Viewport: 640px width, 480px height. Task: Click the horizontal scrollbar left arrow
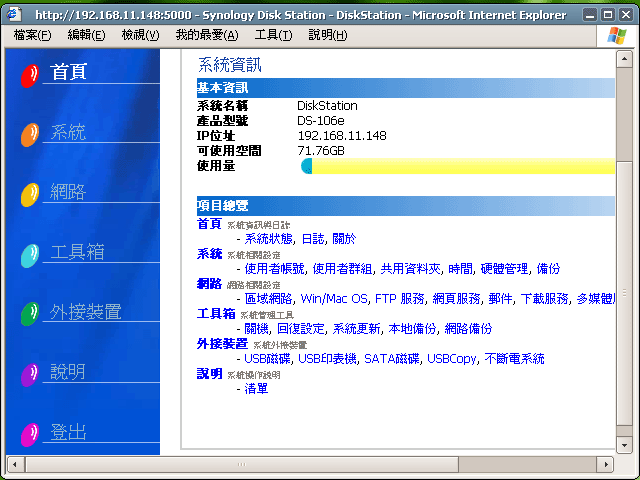pos(15,464)
